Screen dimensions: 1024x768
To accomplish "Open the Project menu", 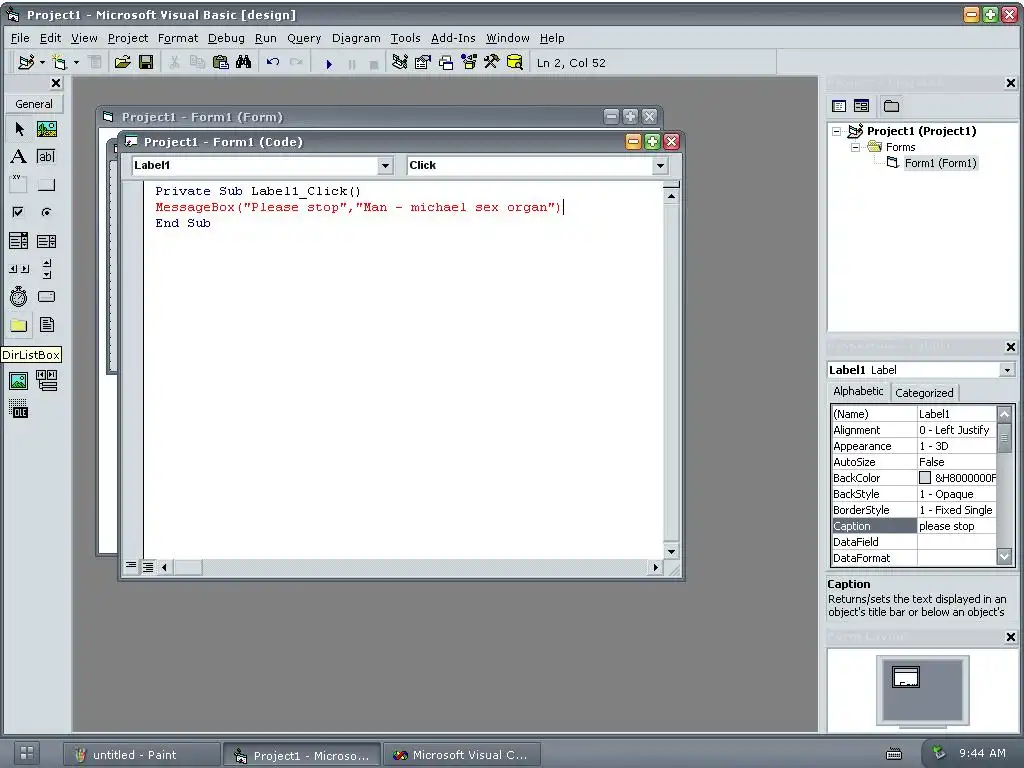I will (x=128, y=38).
